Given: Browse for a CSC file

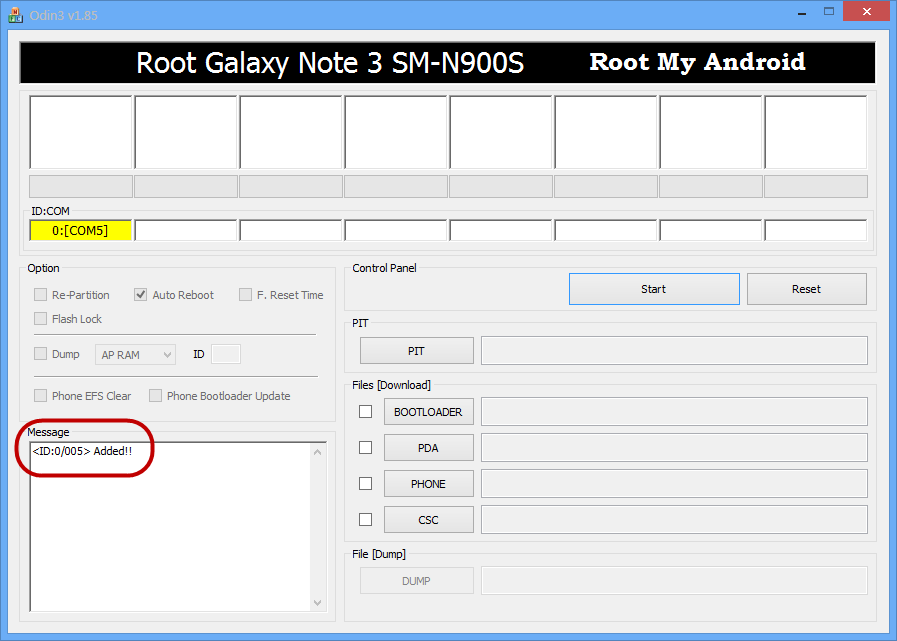Looking at the screenshot, I should click(428, 520).
